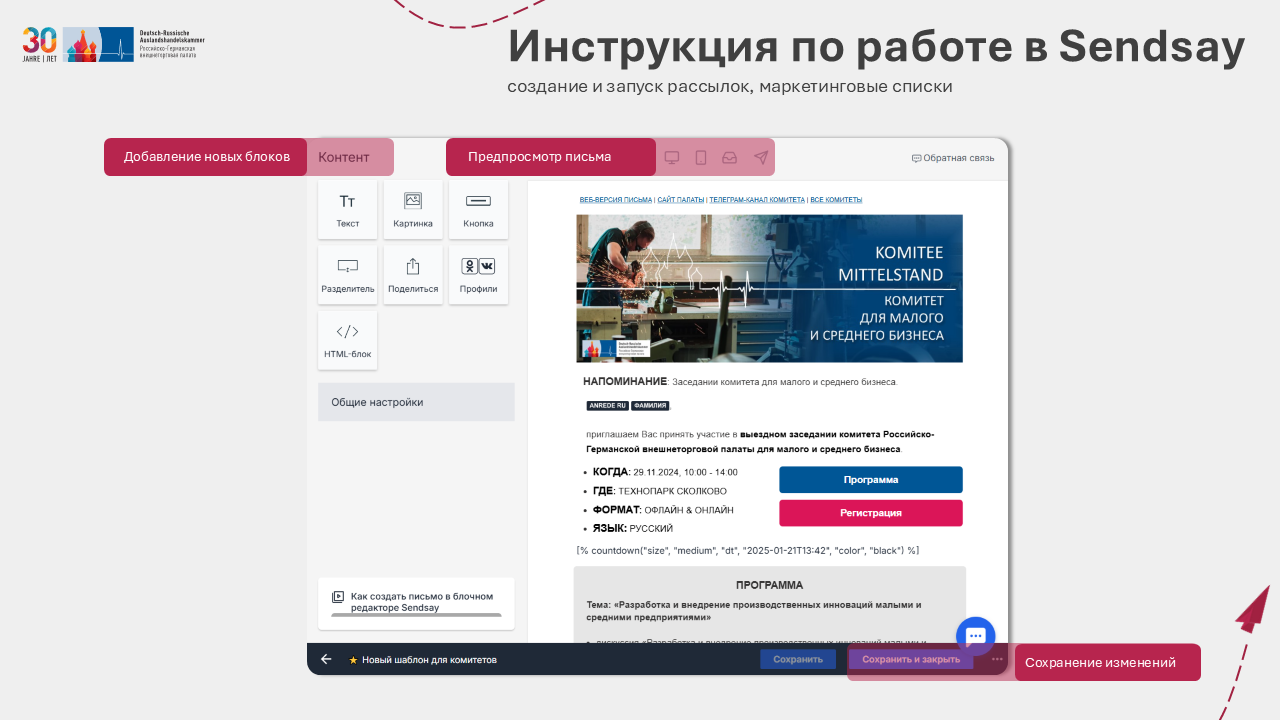1280x720 pixels.
Task: Select the НАПОМИНАНИЕ heading text
Action: (625, 382)
